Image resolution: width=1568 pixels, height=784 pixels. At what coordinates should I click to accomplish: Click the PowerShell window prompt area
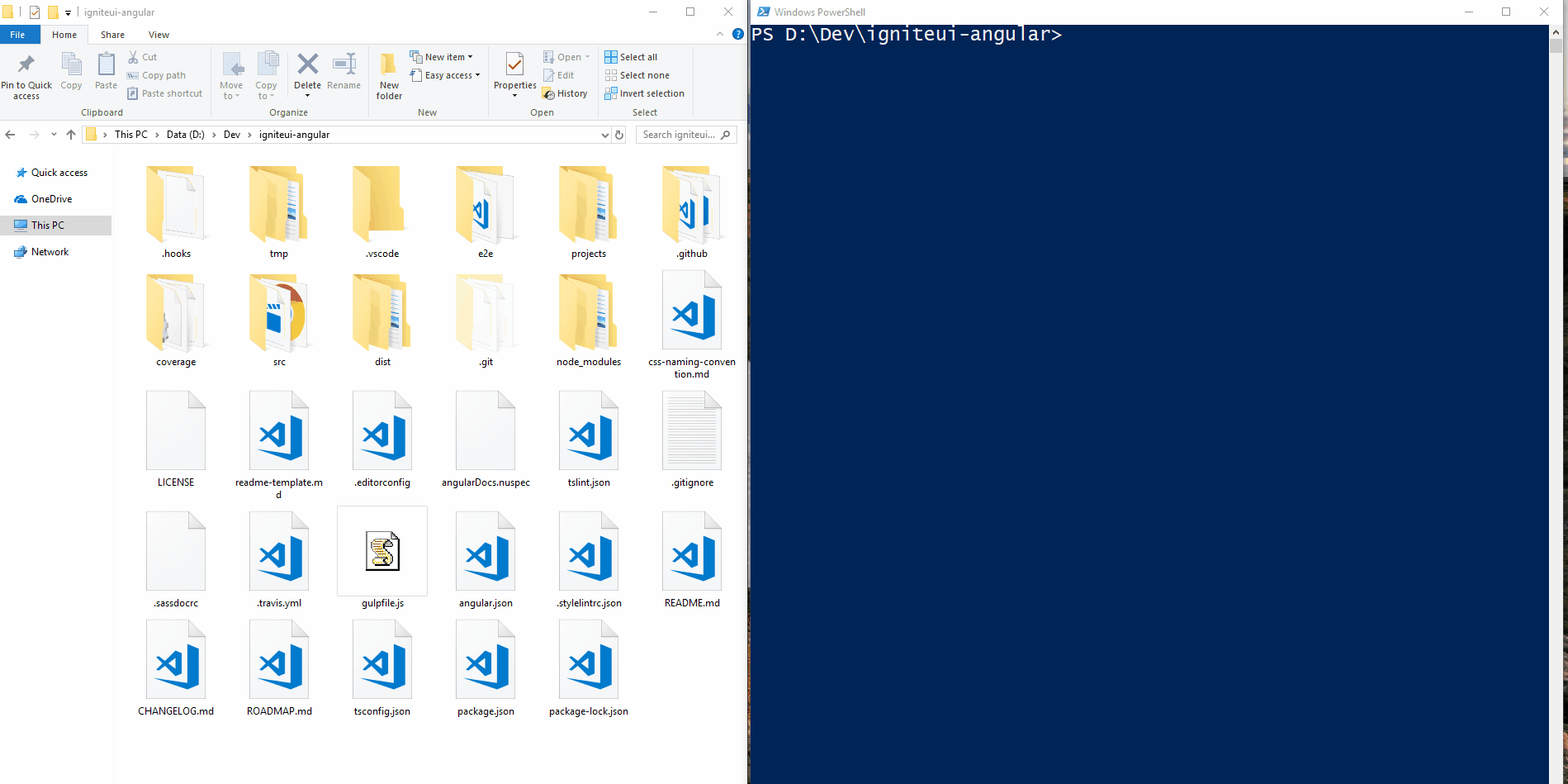907,35
